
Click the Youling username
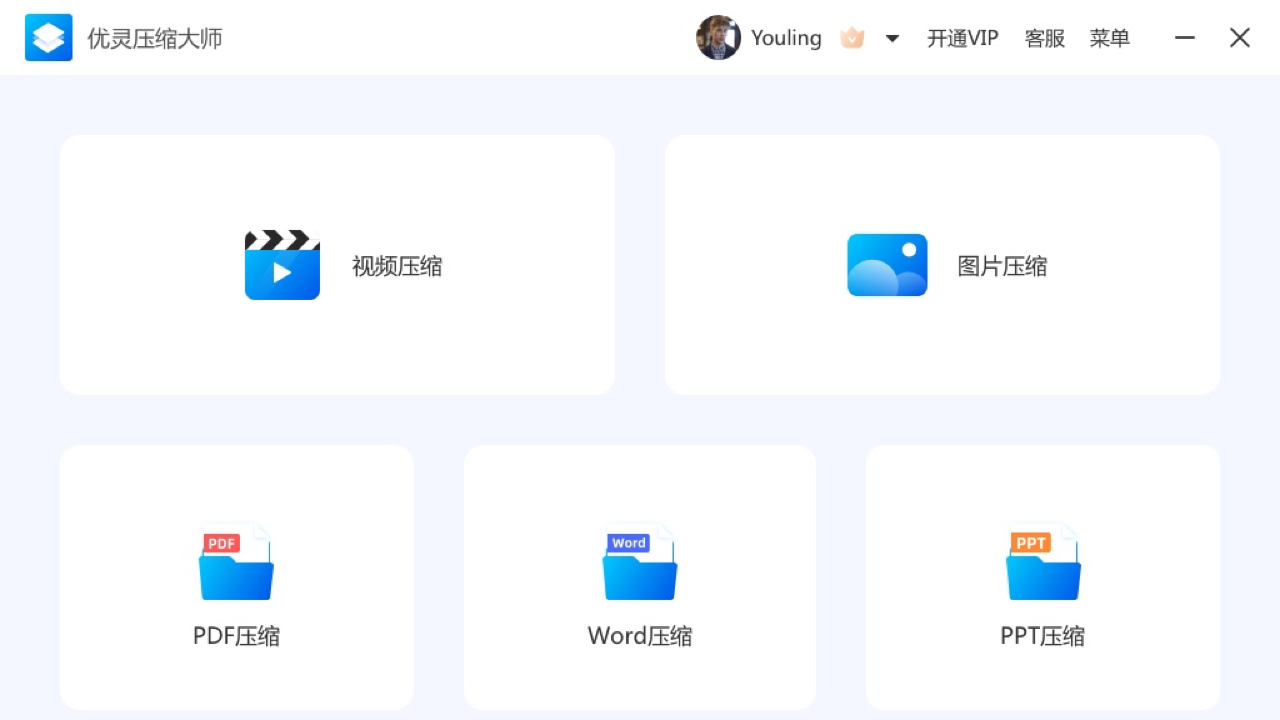(x=786, y=37)
